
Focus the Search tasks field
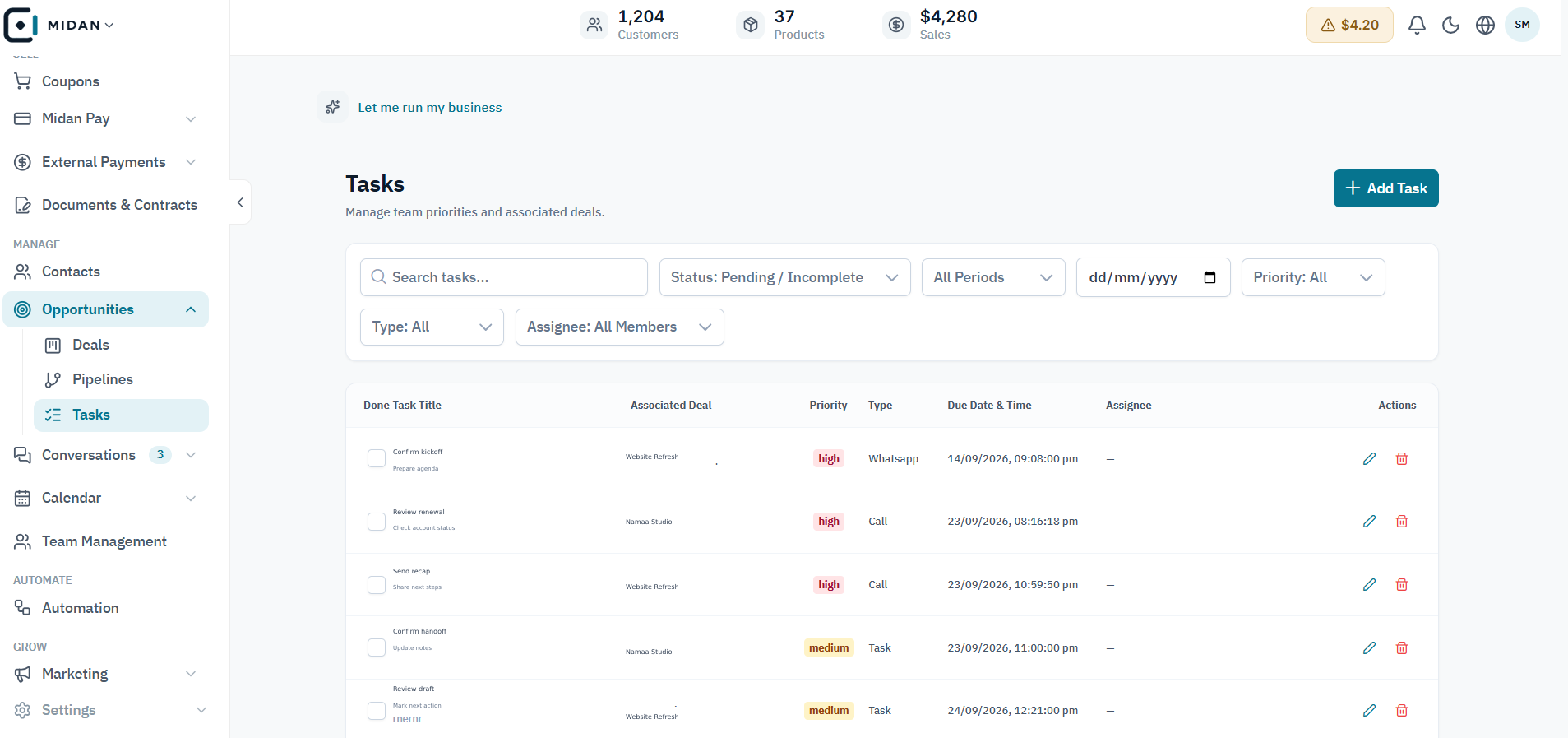[x=504, y=277]
